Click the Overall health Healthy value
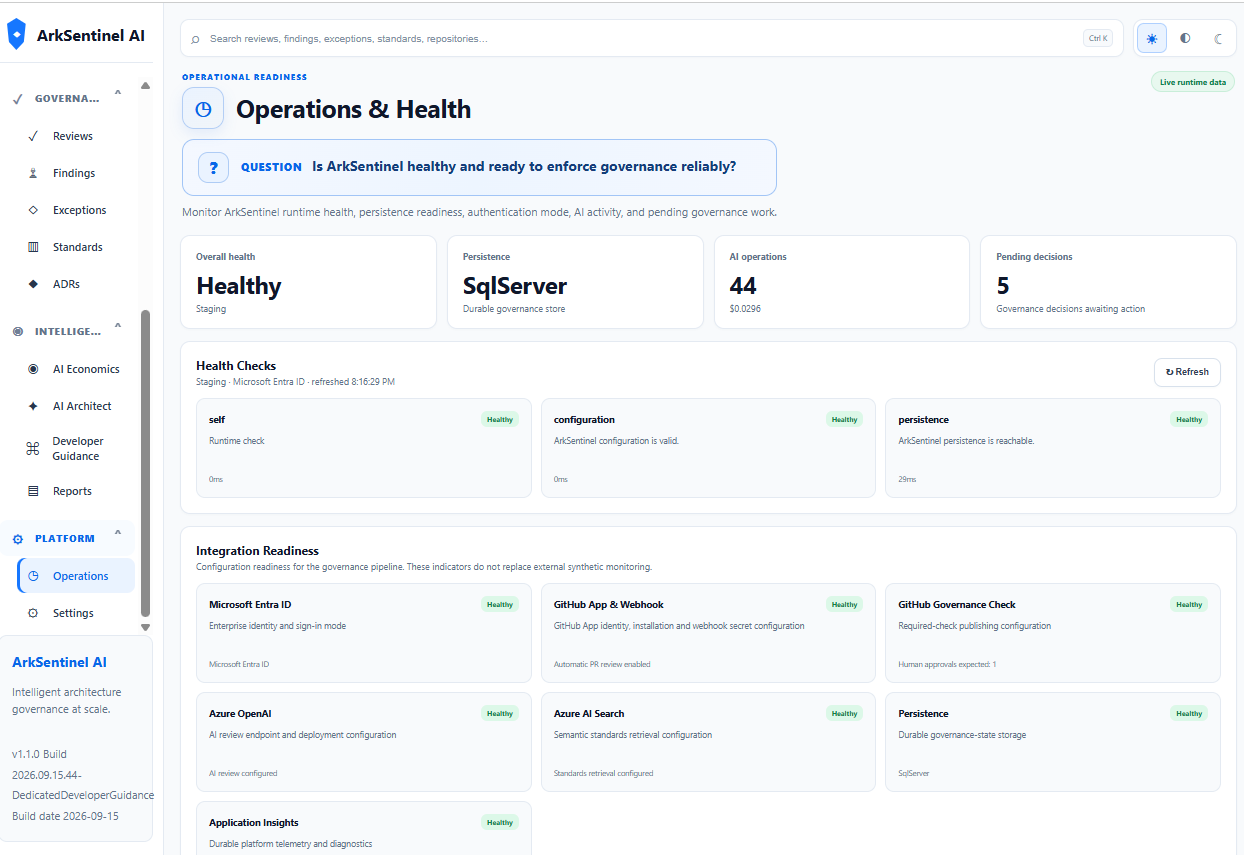Viewport: 1244px width, 855px height. (x=239, y=286)
